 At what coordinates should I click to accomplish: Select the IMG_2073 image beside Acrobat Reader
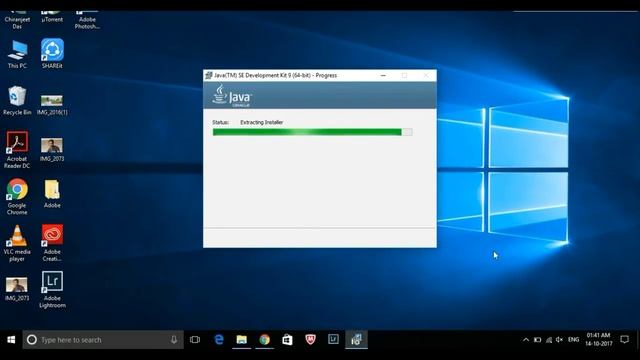[52, 150]
